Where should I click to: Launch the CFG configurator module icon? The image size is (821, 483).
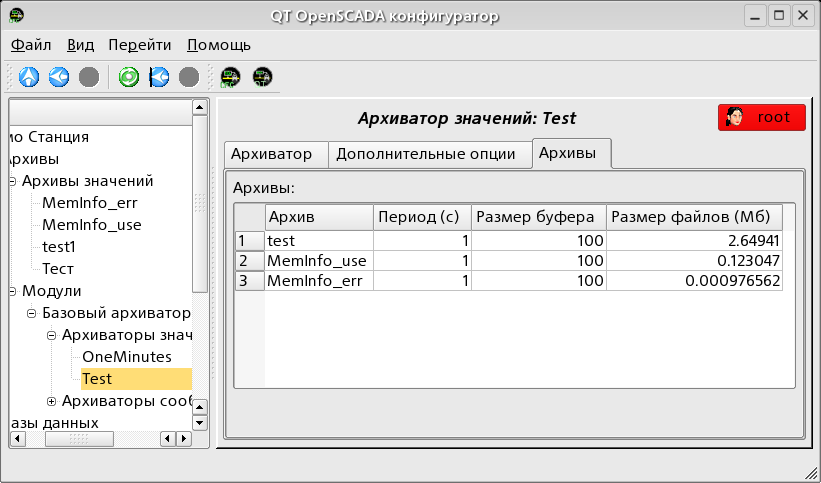tap(231, 76)
